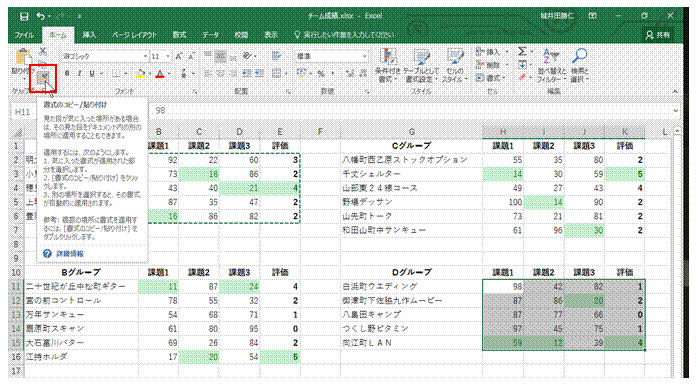Toggle Middle Align button
Viewport: 698px width, 384px height.
tap(220, 56)
